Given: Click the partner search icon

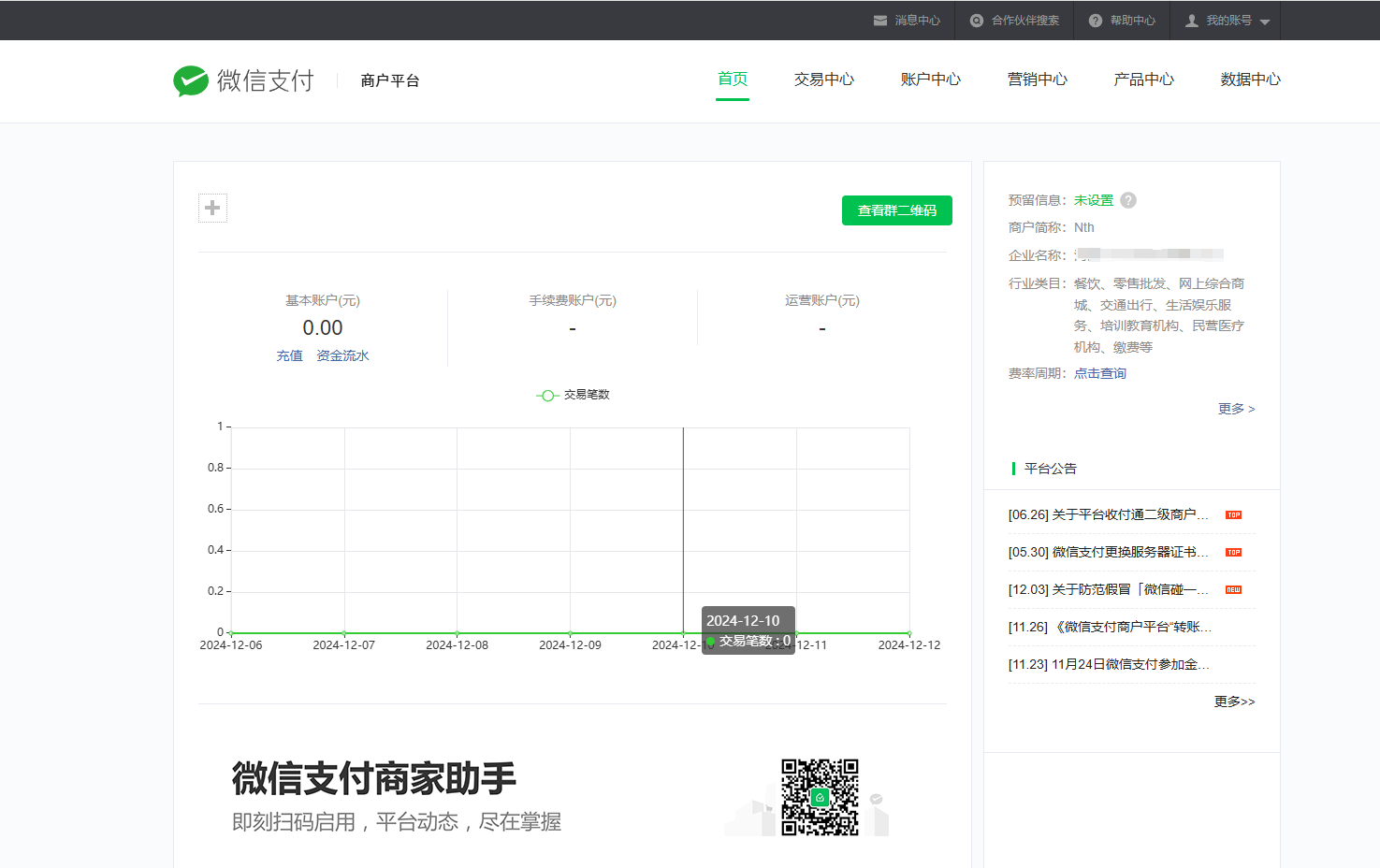Looking at the screenshot, I should coord(977,21).
